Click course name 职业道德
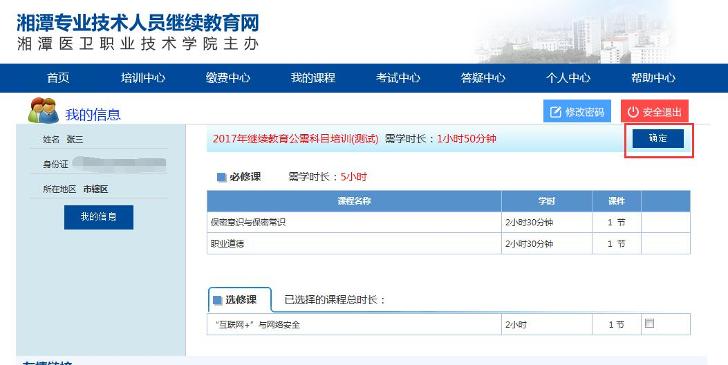Screen dimensions: 728x365 pyautogui.click(x=228, y=244)
